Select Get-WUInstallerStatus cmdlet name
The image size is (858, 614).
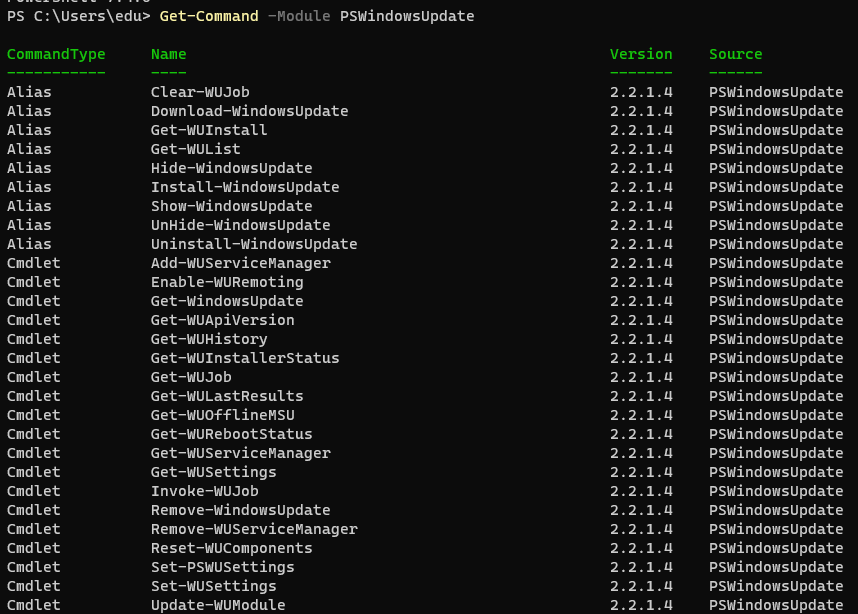pos(245,358)
